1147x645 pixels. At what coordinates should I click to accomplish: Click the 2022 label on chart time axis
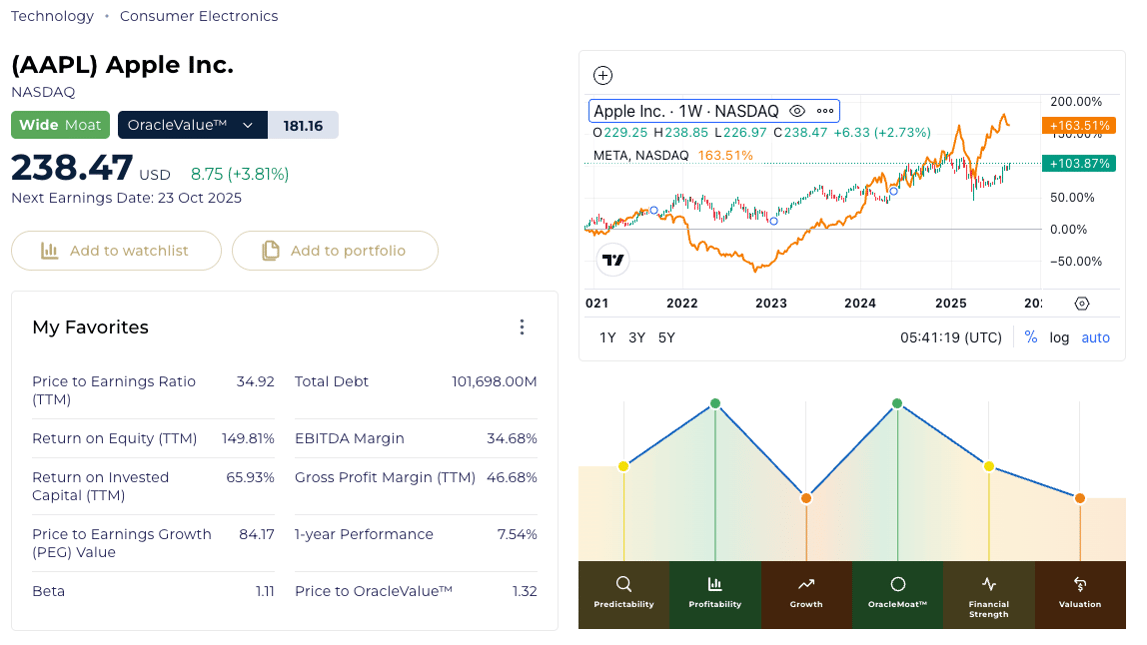[682, 303]
